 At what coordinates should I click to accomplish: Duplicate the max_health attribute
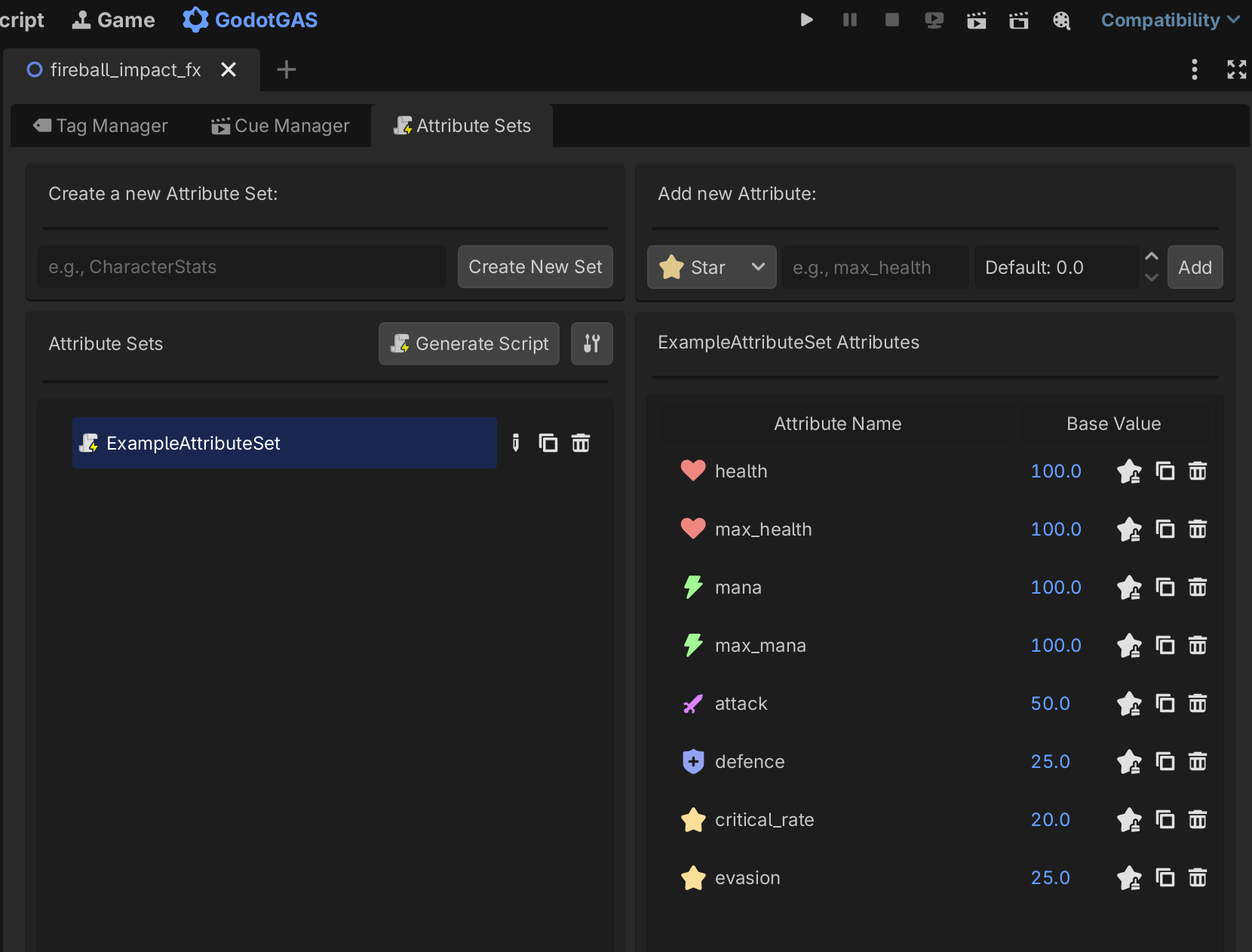(1165, 530)
